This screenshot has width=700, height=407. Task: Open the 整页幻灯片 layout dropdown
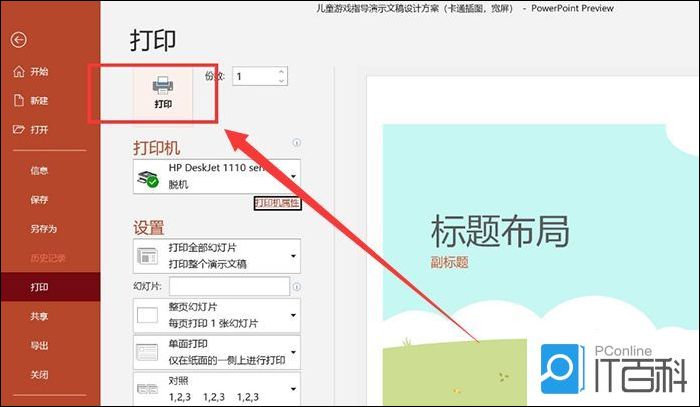tap(217, 315)
